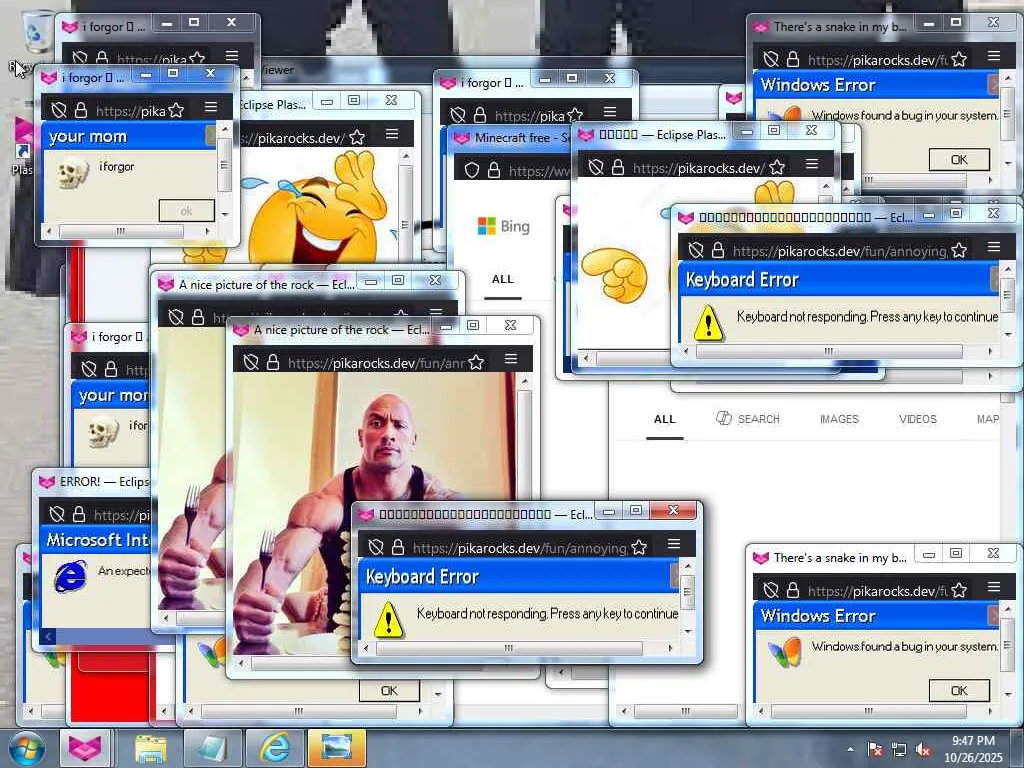Click shield icon in lower snake window
The width and height of the screenshot is (1024, 768).
point(771,590)
